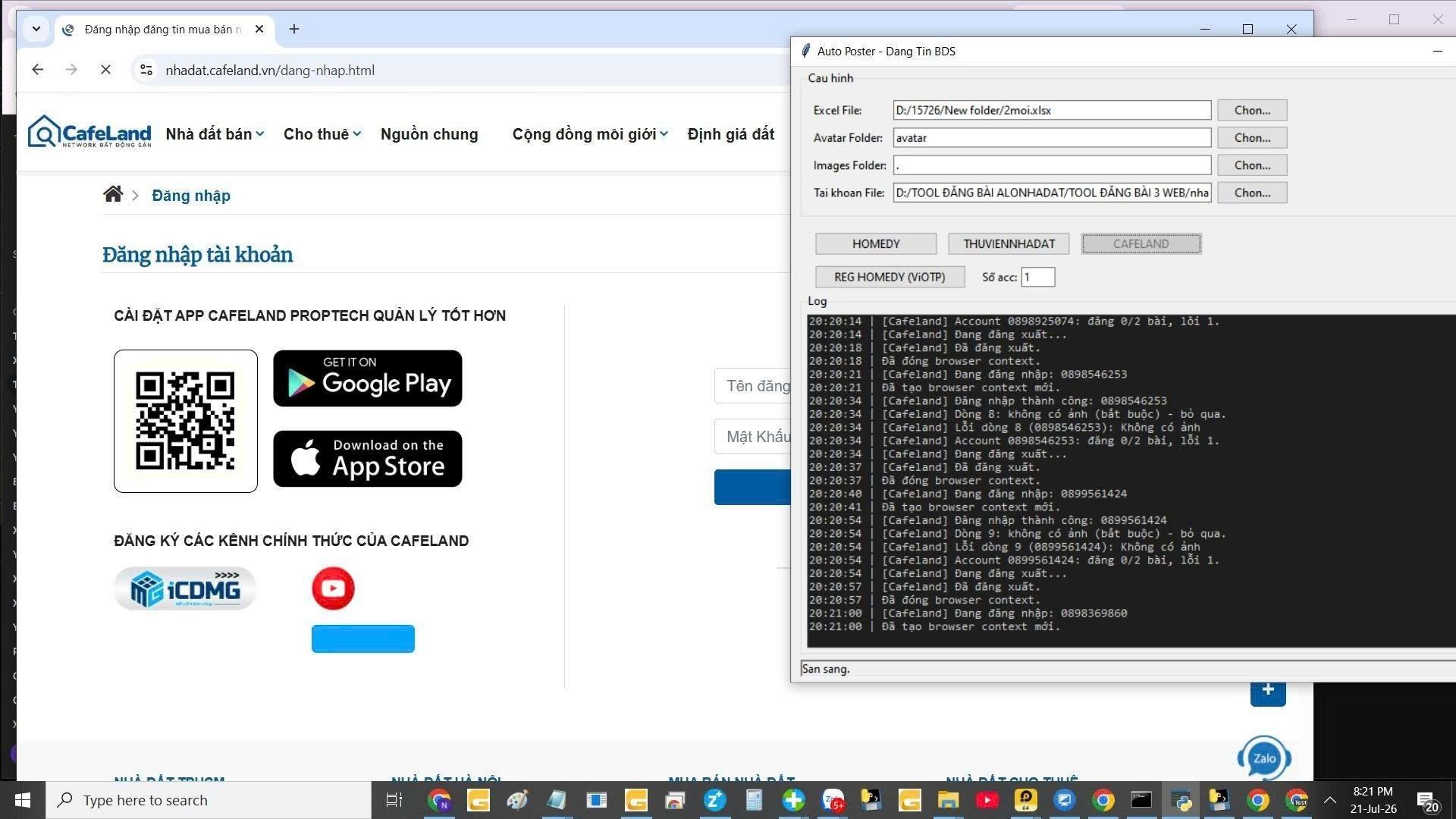Click the Tai khoan File path field
1456x819 pixels.
[x=1052, y=193]
